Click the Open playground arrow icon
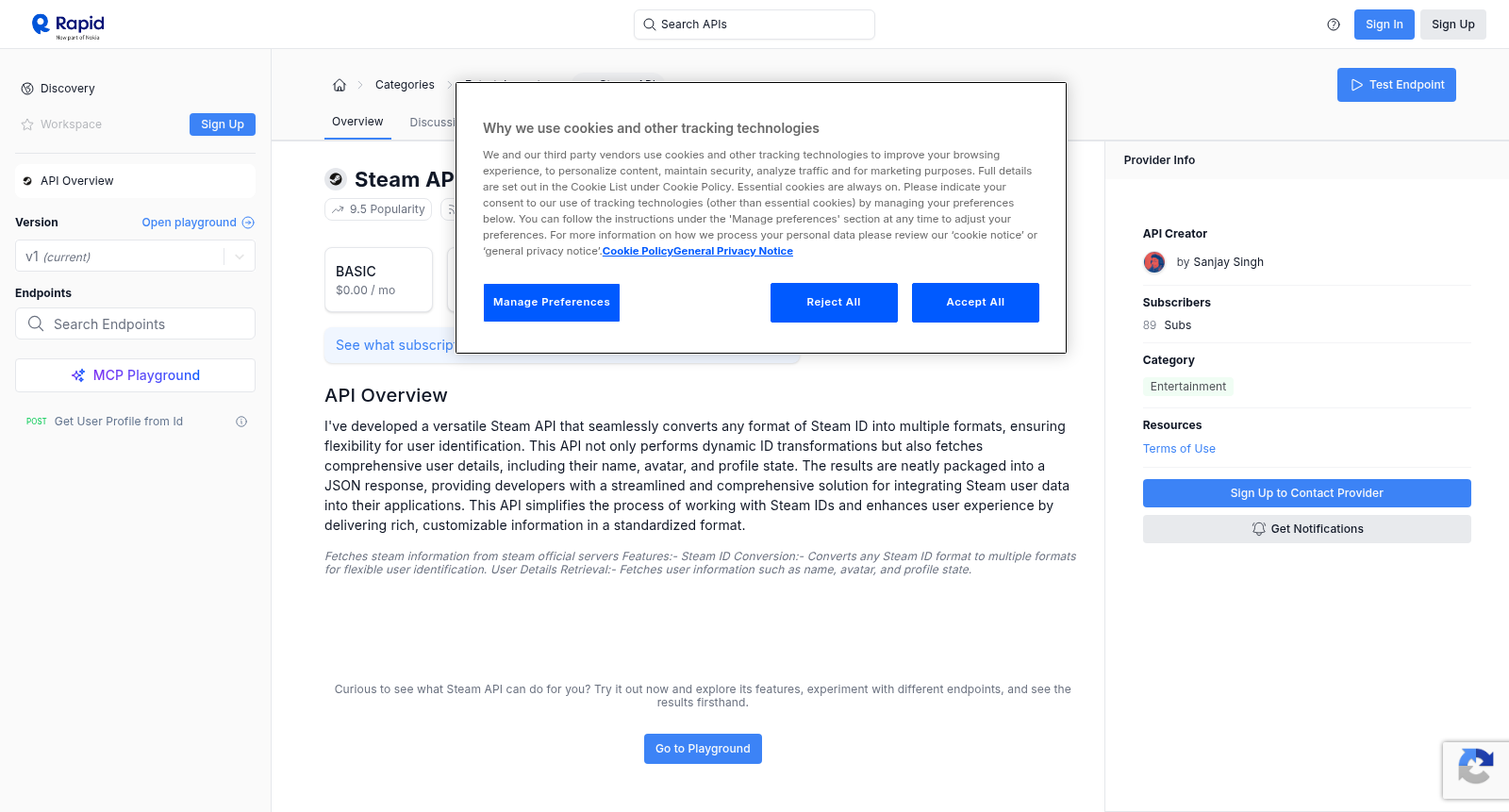This screenshot has width=1509, height=812. pyautogui.click(x=248, y=223)
